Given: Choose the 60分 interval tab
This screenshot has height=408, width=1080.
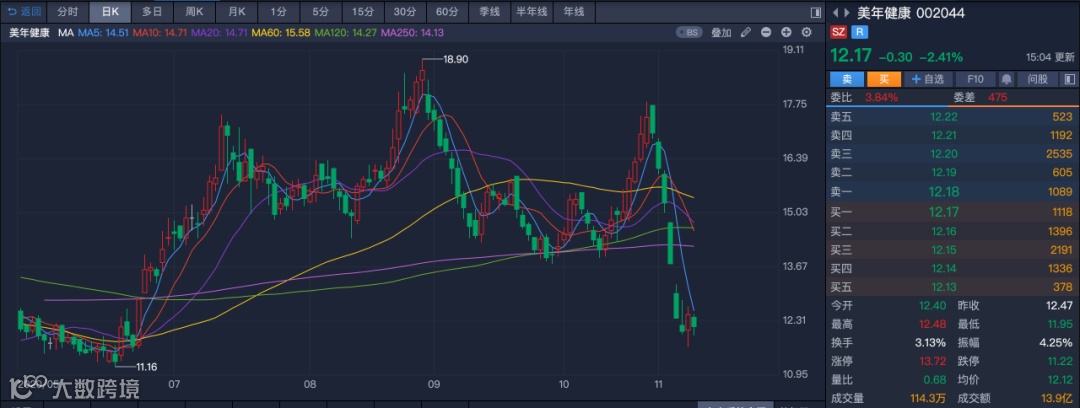Looking at the screenshot, I should [447, 12].
